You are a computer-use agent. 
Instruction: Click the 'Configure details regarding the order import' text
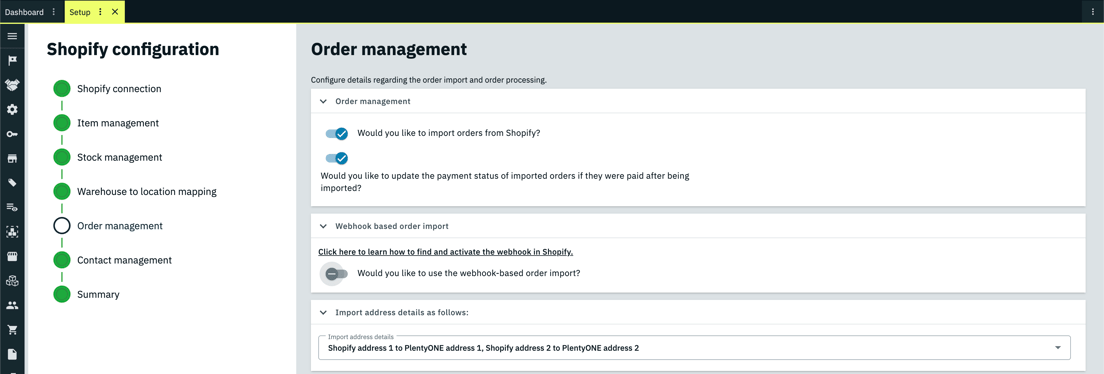[x=428, y=80]
